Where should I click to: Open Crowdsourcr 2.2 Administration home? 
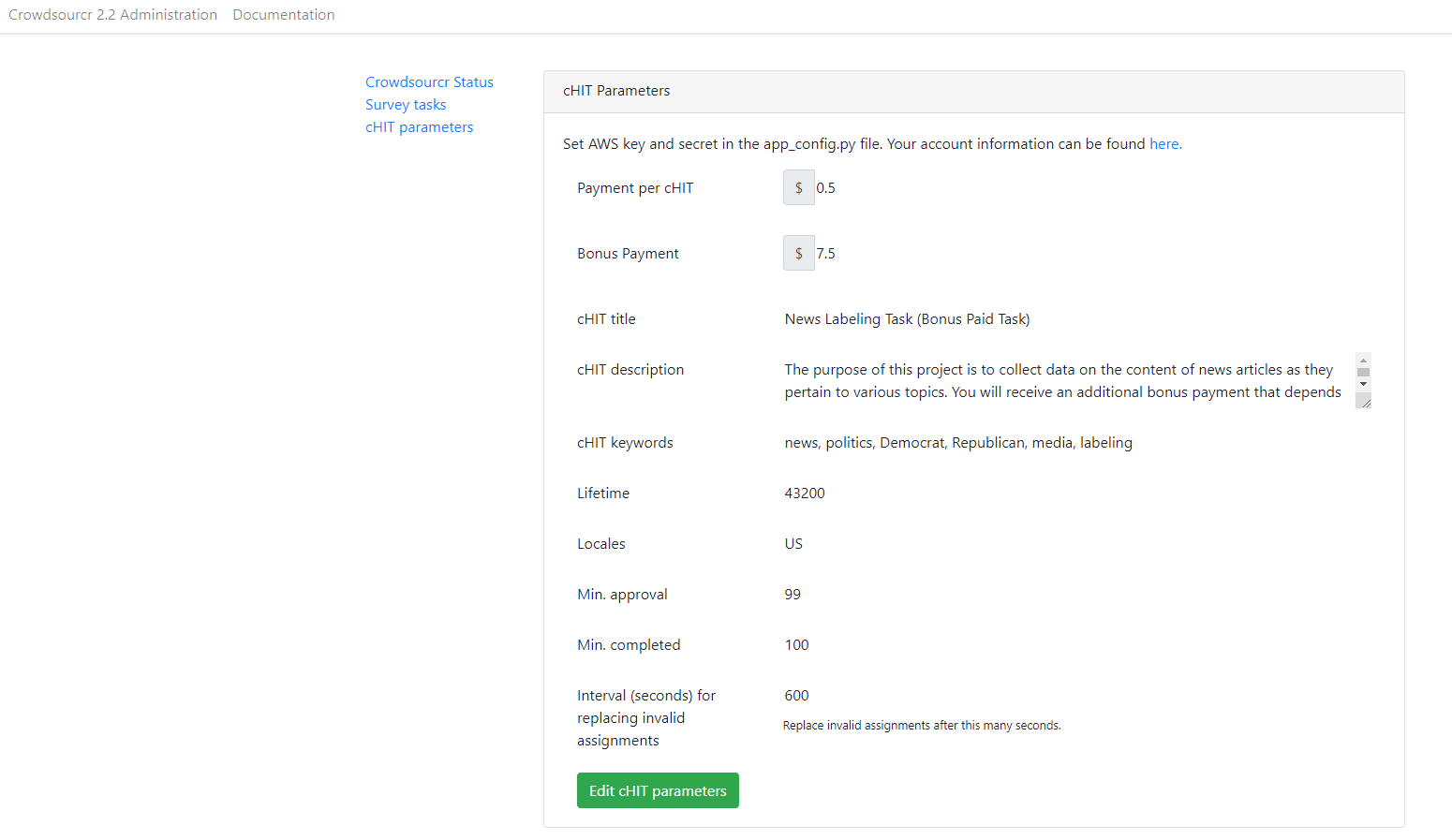click(x=112, y=15)
